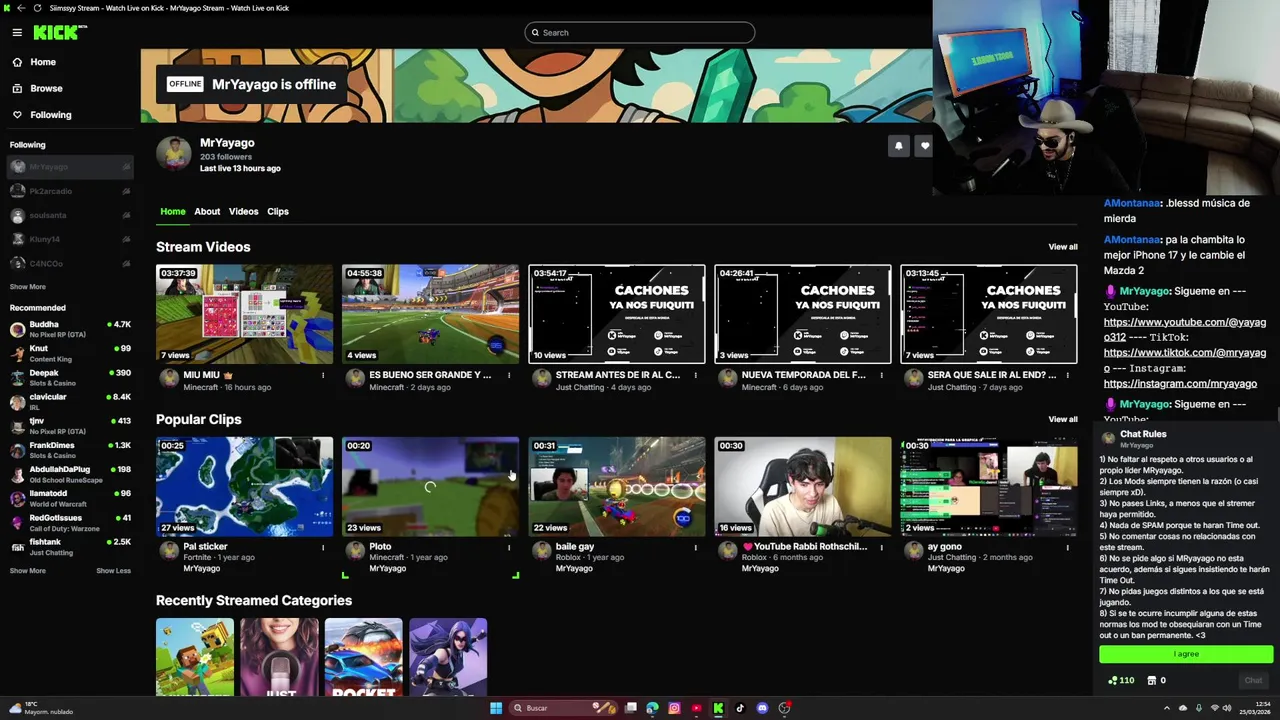1280x720 pixels.
Task: Click the Chat send button
Action: pyautogui.click(x=1253, y=680)
